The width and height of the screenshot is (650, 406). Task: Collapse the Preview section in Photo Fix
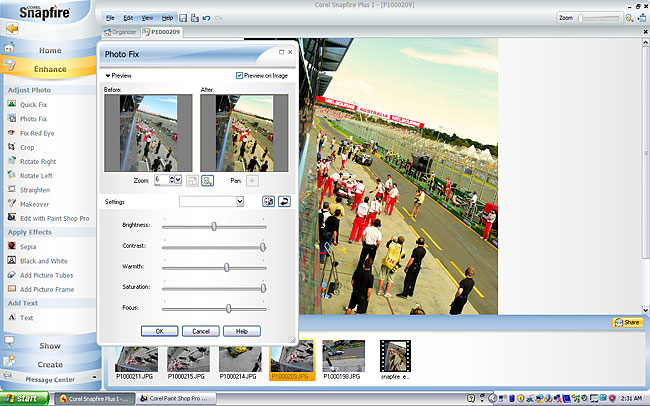[108, 75]
